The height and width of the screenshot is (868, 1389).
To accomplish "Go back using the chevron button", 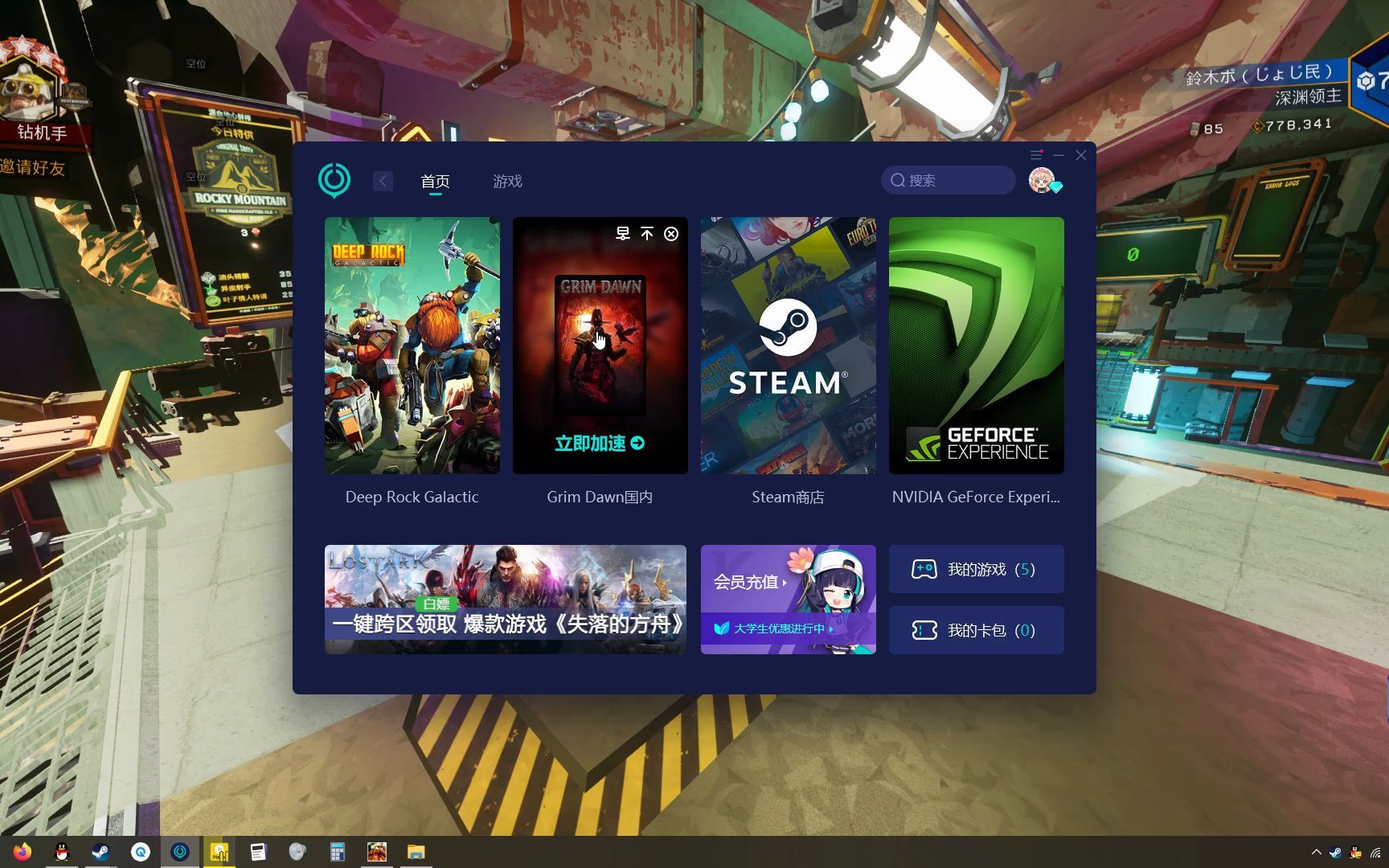I will [x=383, y=181].
